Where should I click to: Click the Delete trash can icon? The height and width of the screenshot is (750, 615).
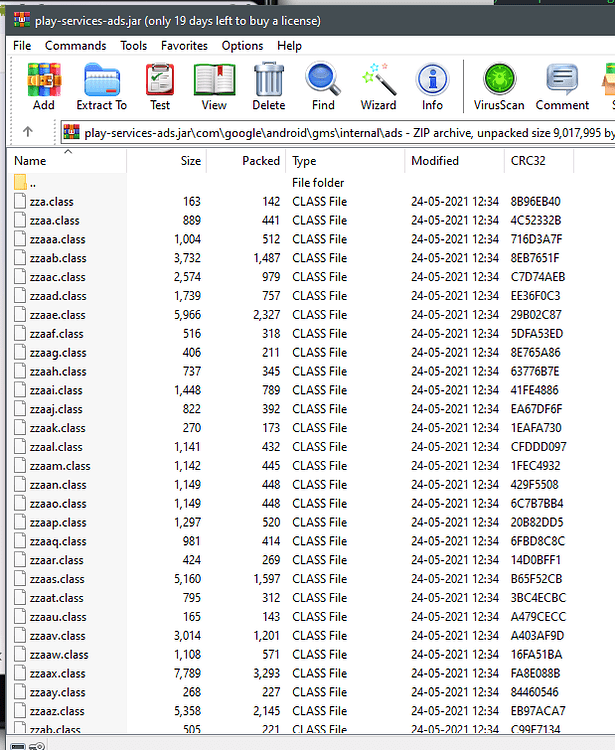click(x=269, y=79)
